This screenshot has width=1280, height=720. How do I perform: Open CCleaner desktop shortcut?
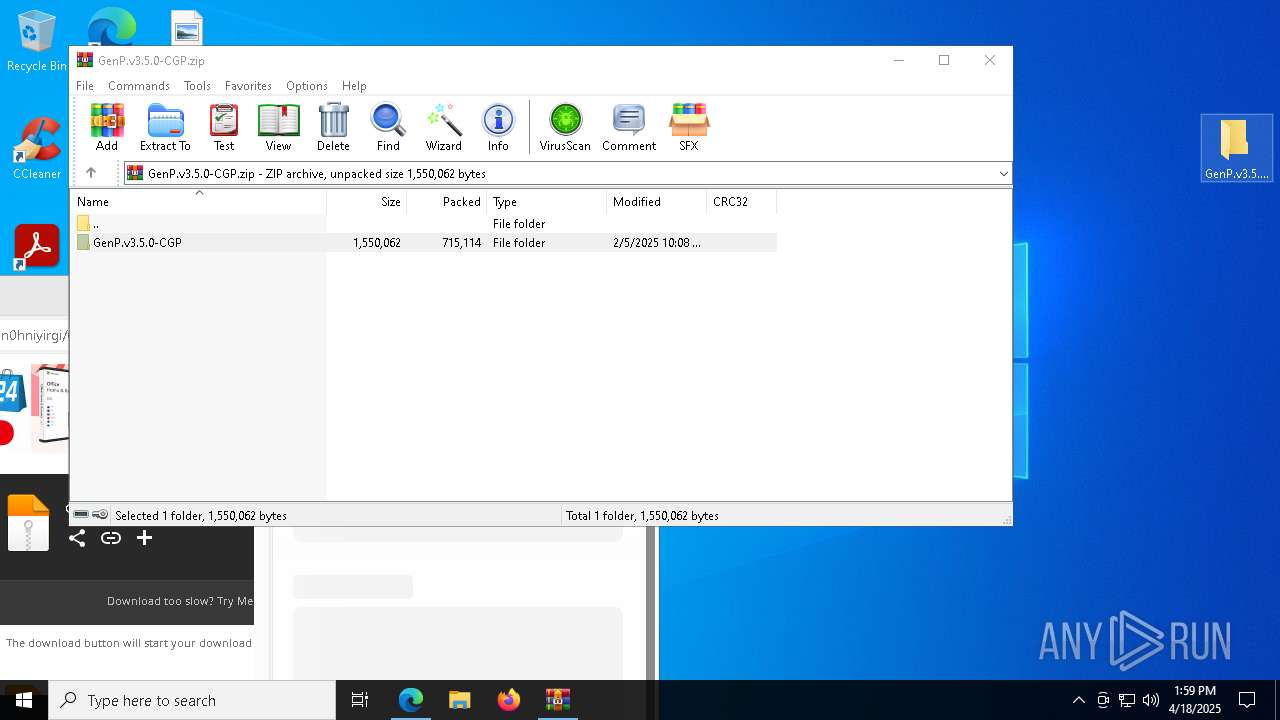[36, 150]
